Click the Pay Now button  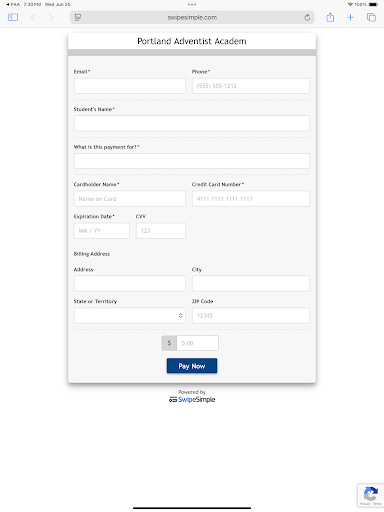pyautogui.click(x=192, y=366)
